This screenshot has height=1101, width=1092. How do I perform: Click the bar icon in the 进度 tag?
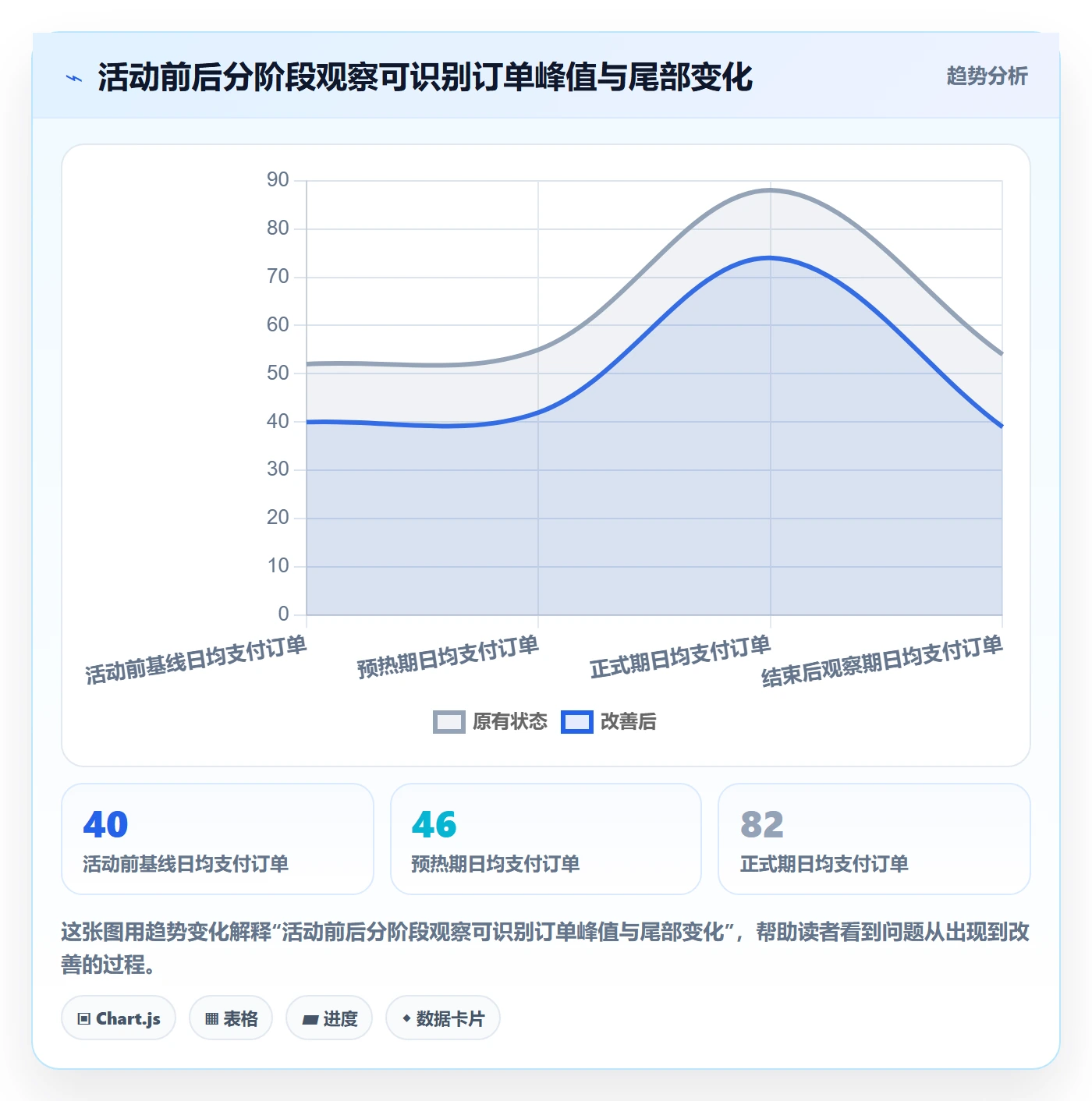(x=310, y=1019)
